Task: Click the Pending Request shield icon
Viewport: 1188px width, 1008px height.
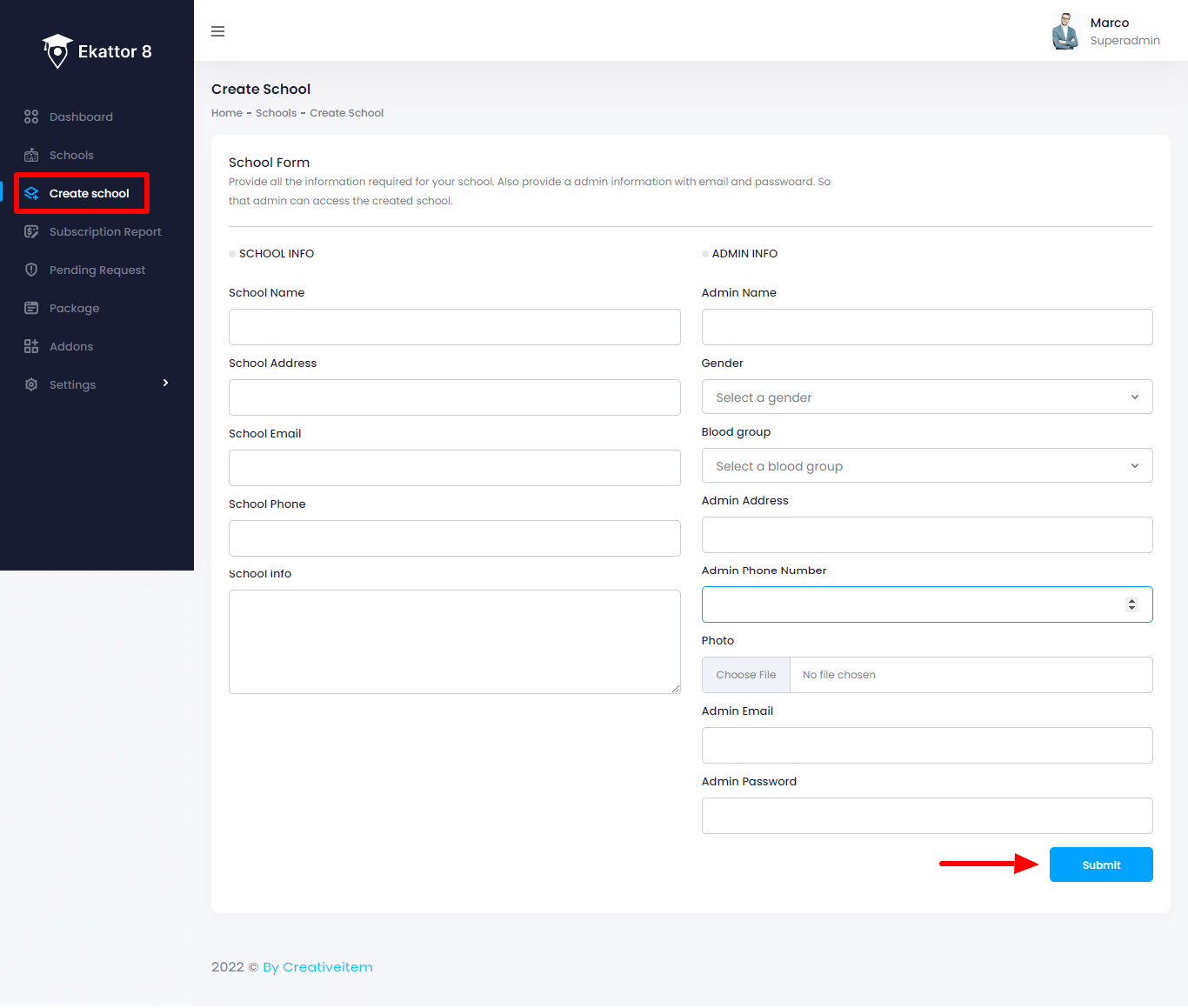Action: point(31,270)
